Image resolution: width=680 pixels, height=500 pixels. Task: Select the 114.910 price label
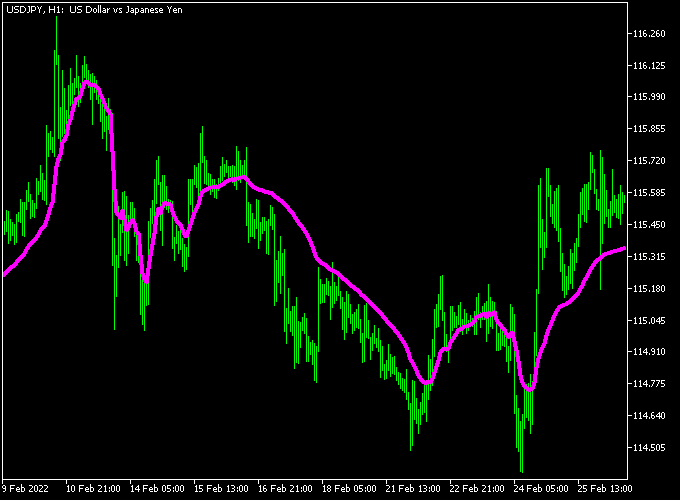point(649,352)
